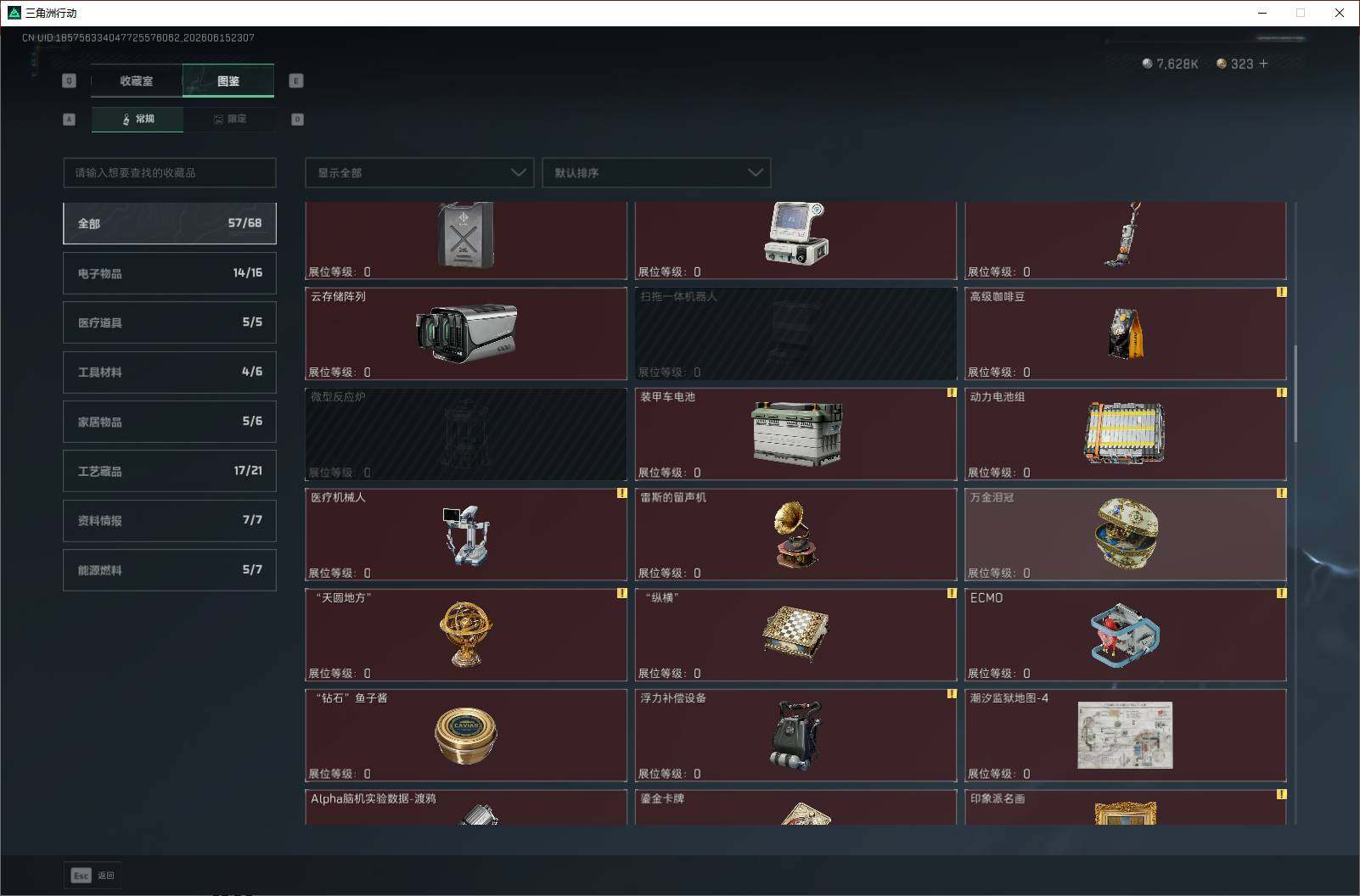Click the ECMO machine icon
1360x896 pixels.
(1125, 635)
